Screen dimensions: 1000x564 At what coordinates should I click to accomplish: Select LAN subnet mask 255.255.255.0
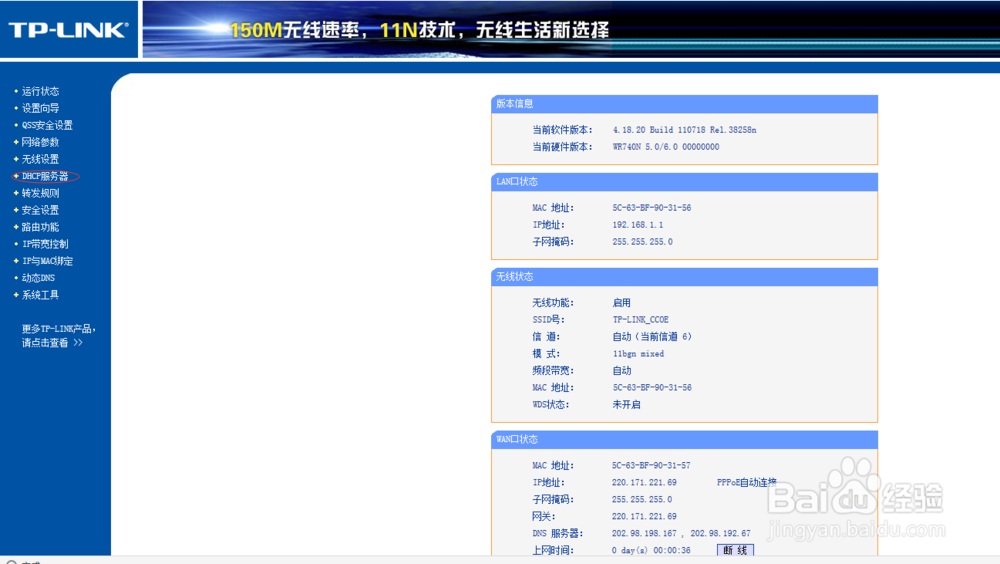[642, 242]
